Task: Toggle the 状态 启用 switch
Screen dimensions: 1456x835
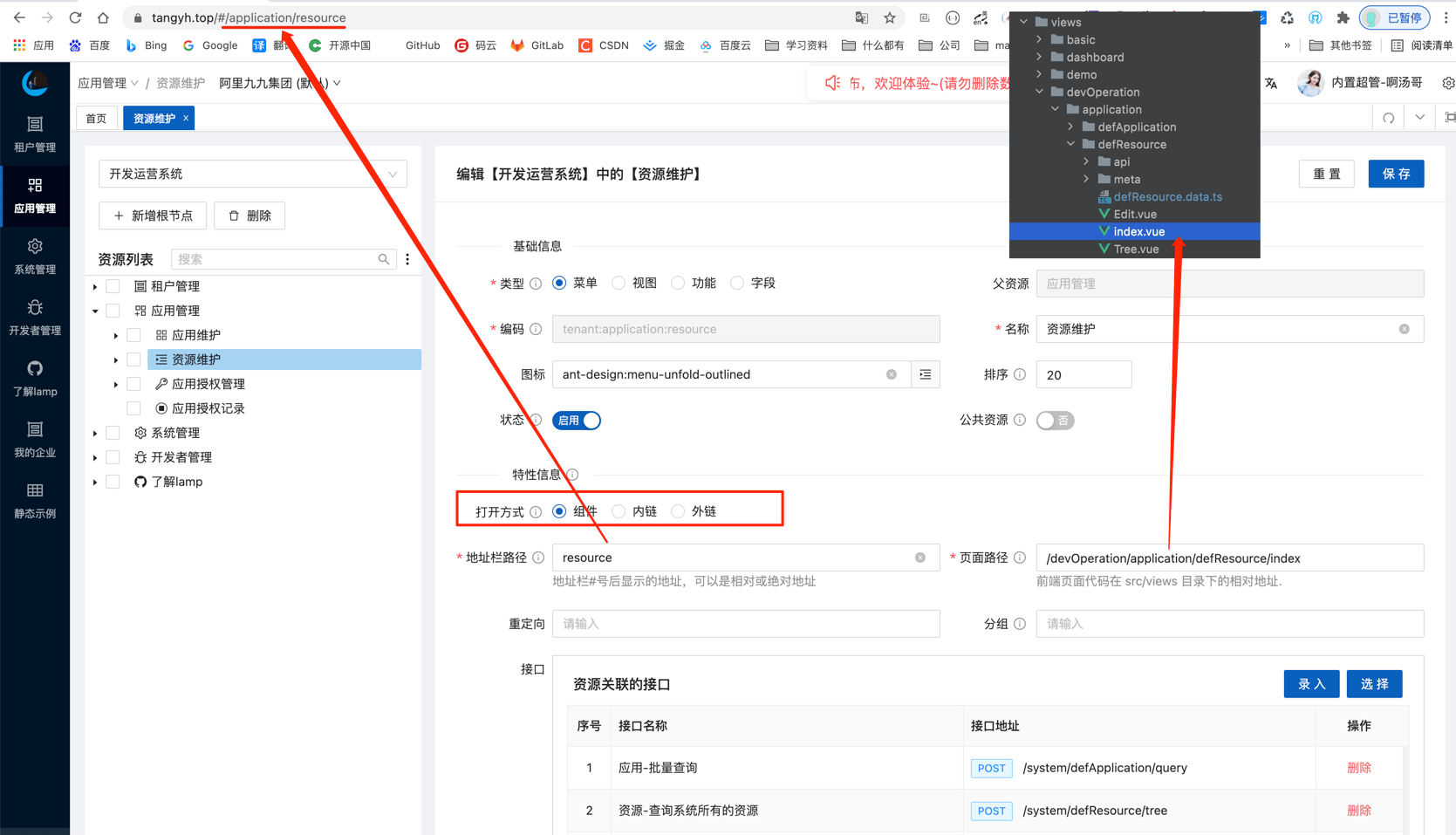Action: pyautogui.click(x=577, y=421)
